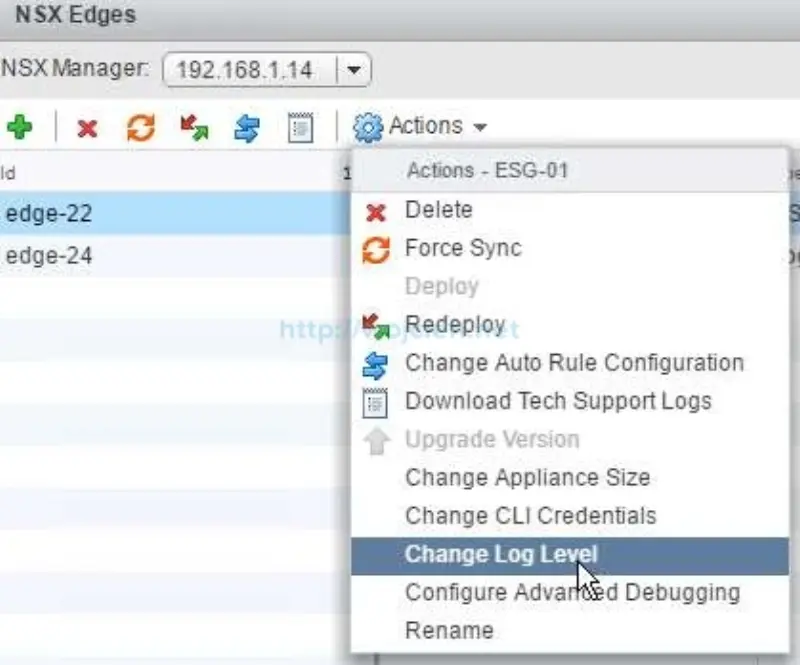Click Delete in the Actions menu

pyautogui.click(x=438, y=210)
